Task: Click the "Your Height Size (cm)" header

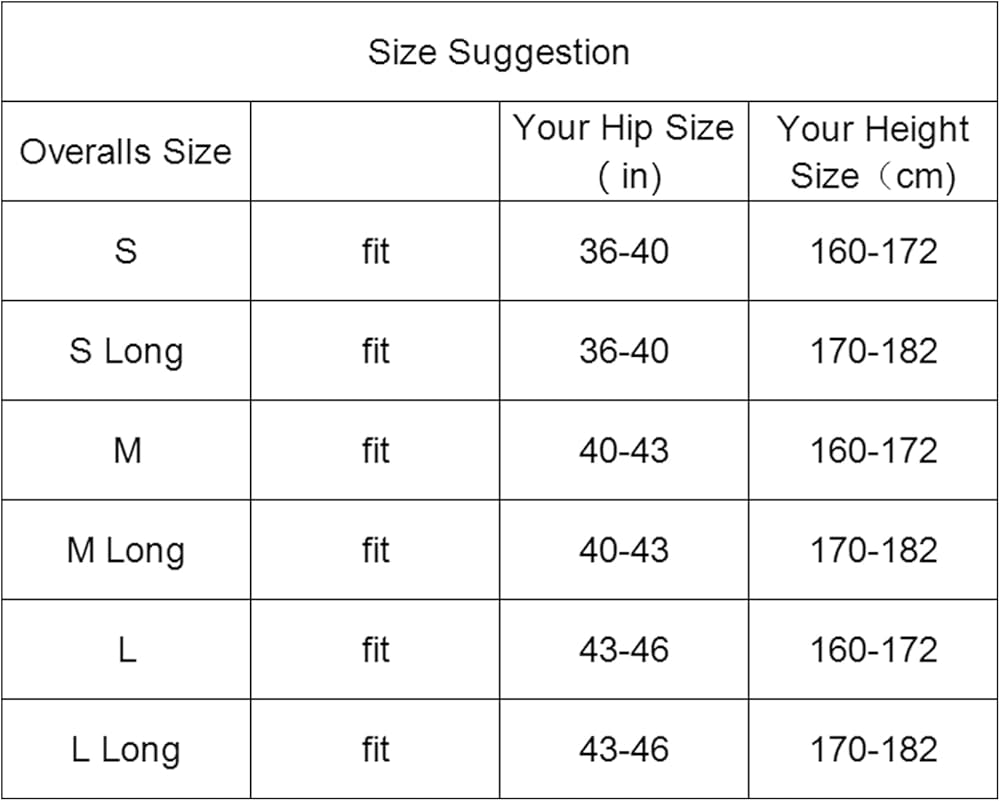Action: click(x=873, y=152)
